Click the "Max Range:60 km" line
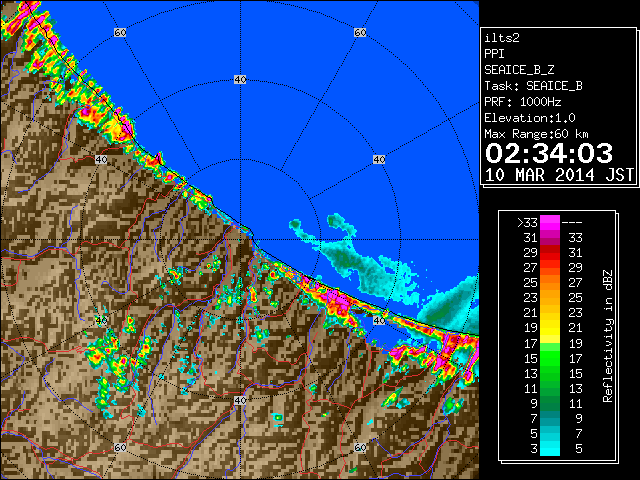The width and height of the screenshot is (640, 480). coord(537,134)
